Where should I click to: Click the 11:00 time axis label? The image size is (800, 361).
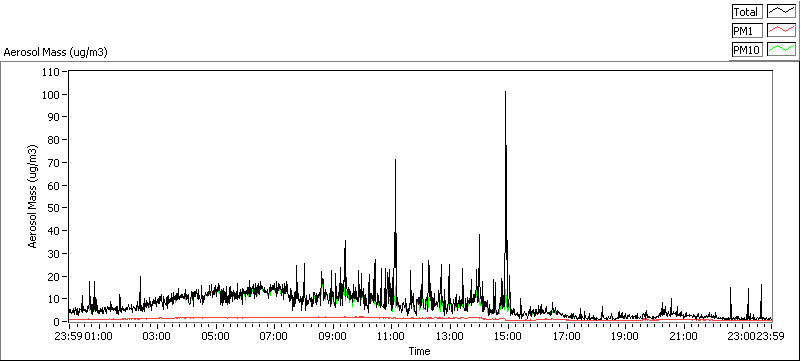(x=391, y=336)
